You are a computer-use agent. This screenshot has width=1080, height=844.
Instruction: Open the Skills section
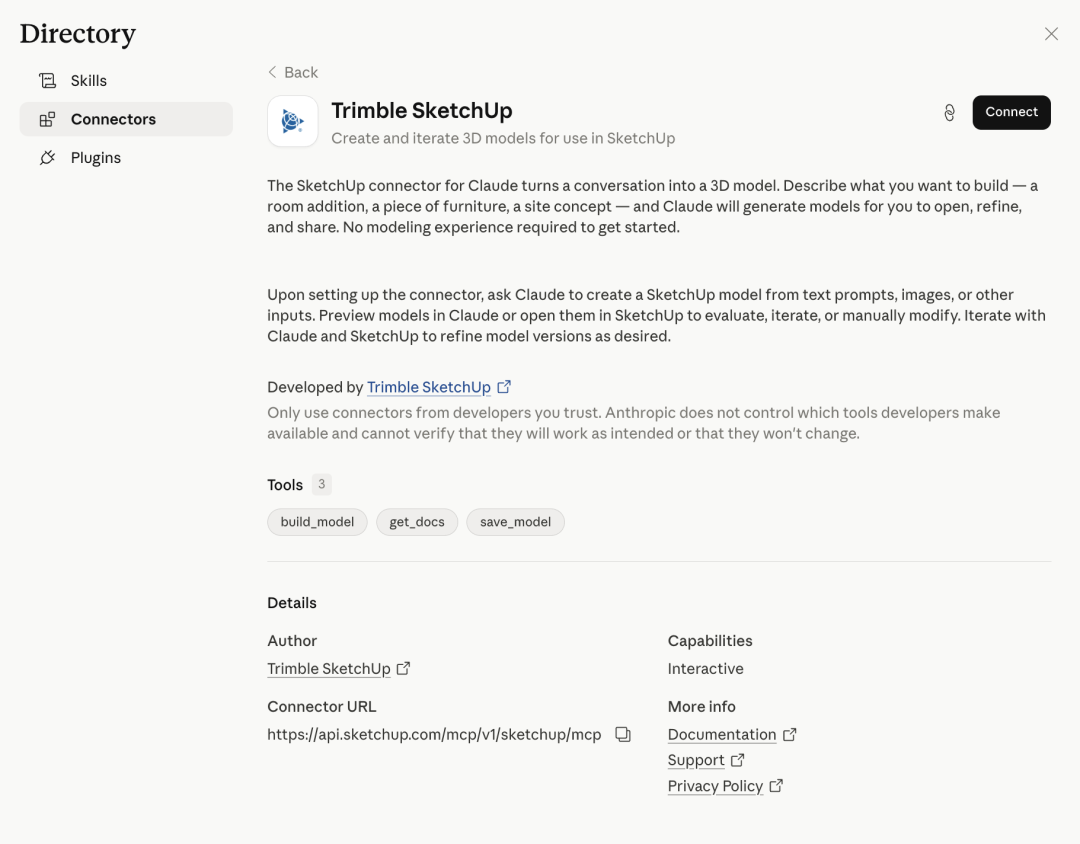[88, 81]
